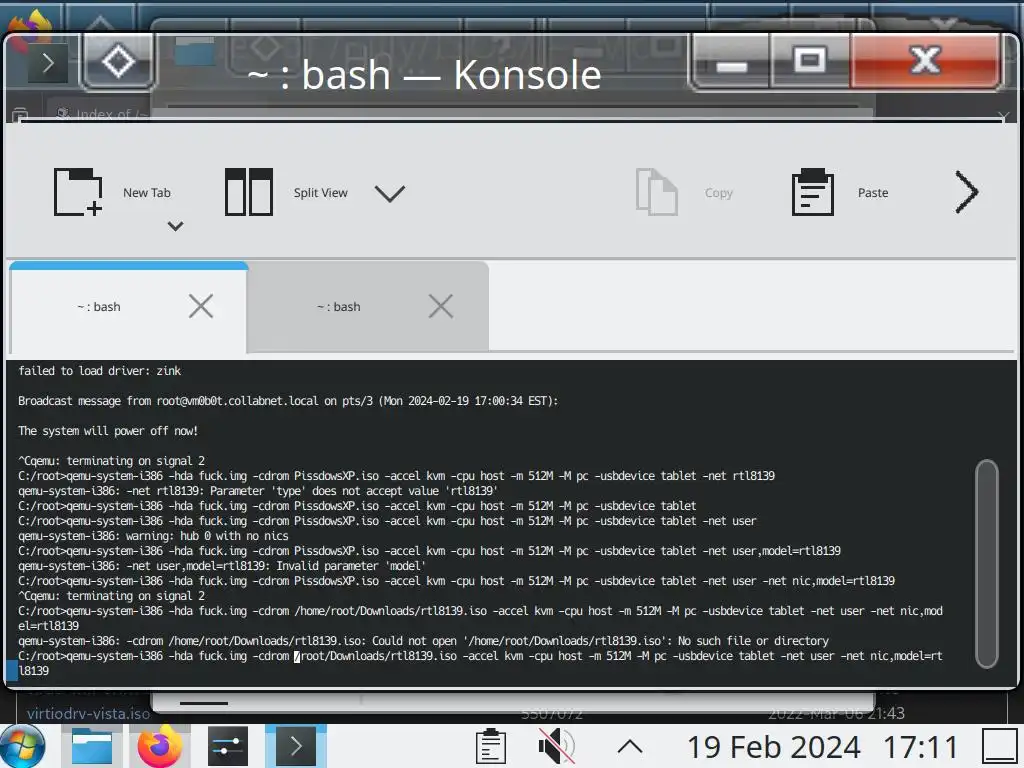
Task: Click the Split View text label
Action: pos(321,193)
